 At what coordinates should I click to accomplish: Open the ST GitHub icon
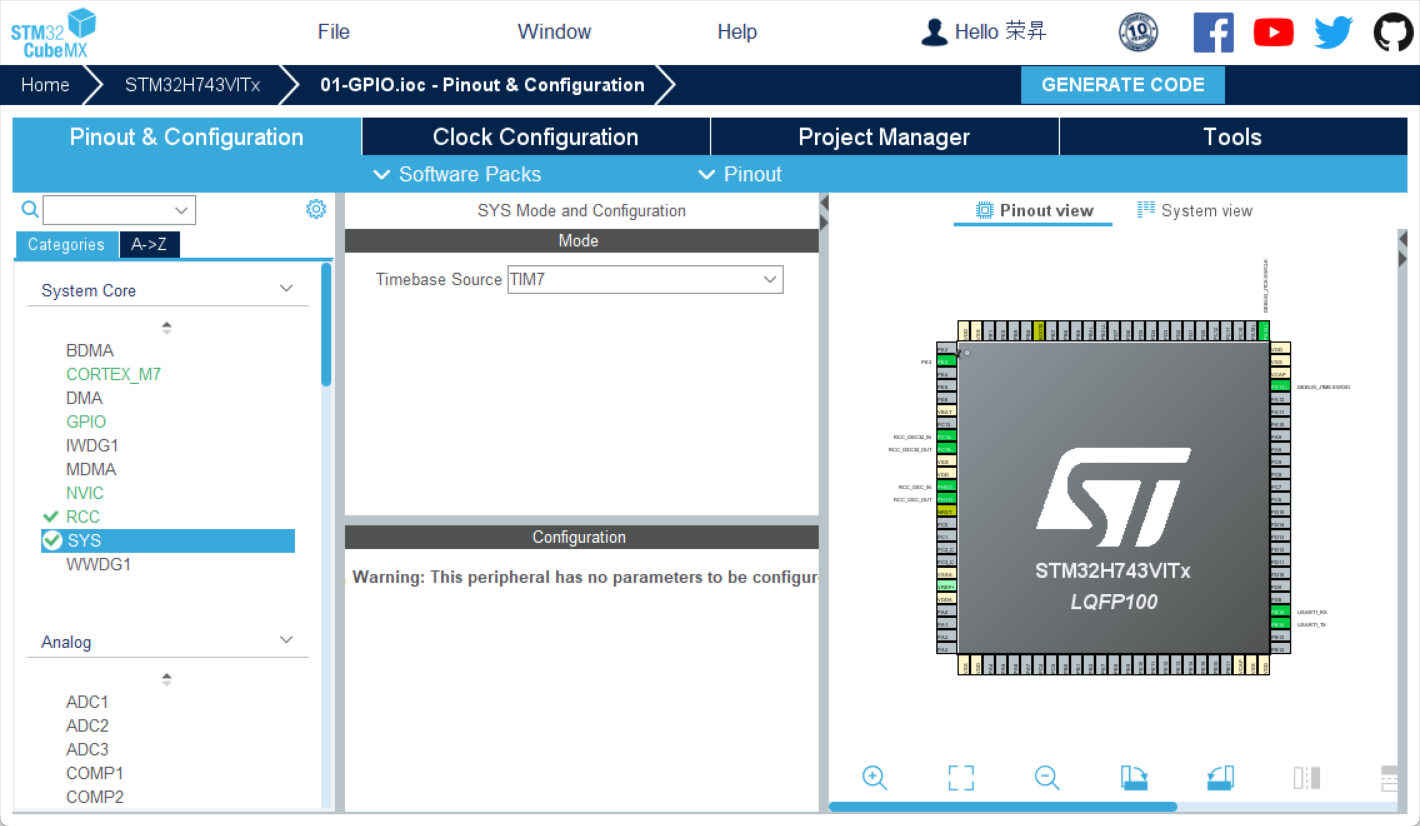[1393, 32]
